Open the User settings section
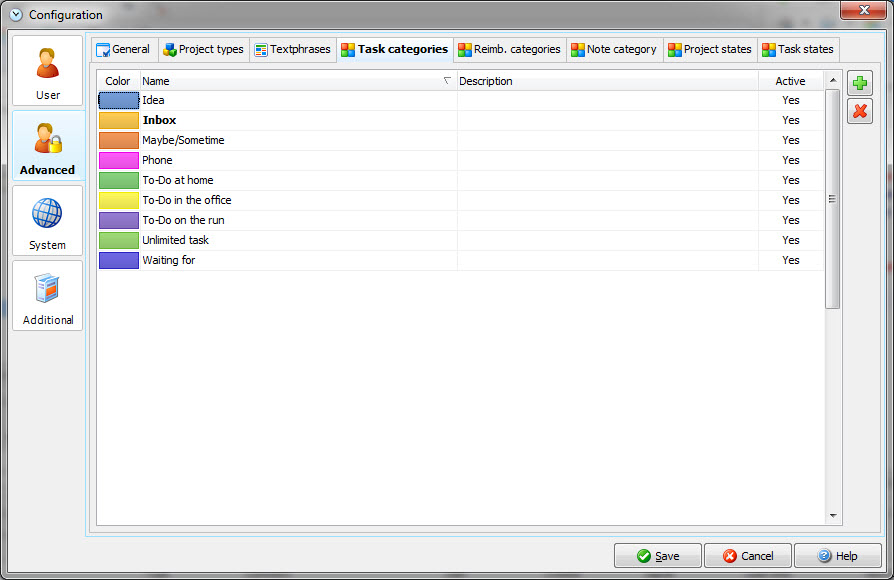The height and width of the screenshot is (580, 894). pos(47,71)
